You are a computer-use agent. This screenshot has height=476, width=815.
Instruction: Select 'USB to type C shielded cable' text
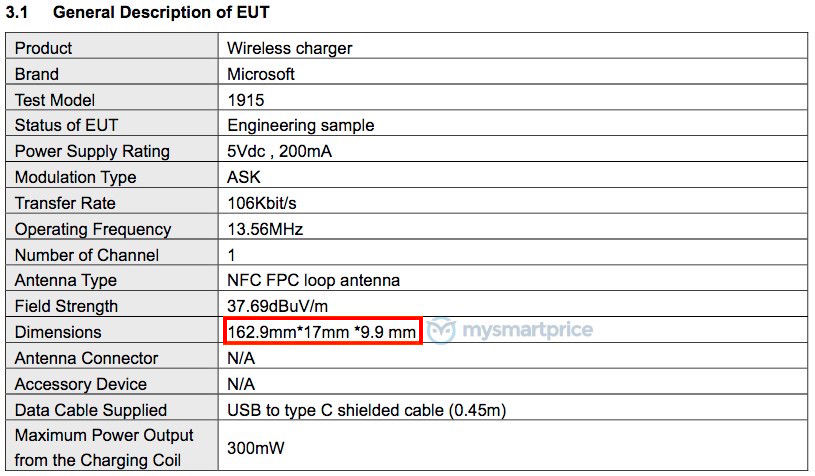pos(335,410)
